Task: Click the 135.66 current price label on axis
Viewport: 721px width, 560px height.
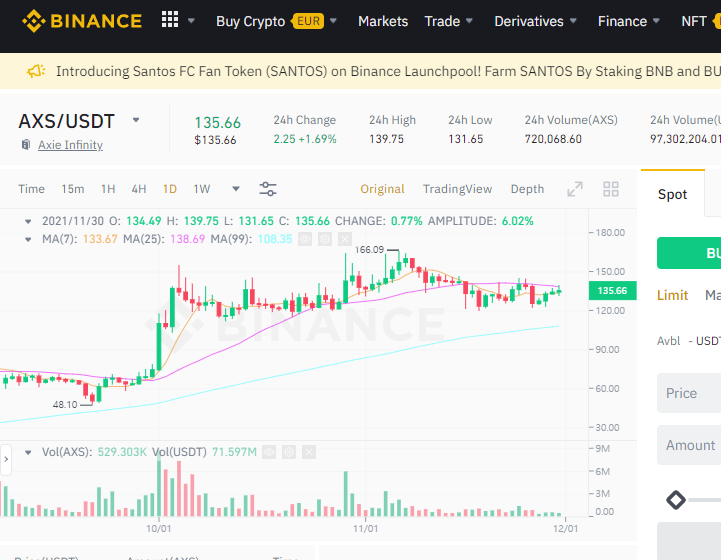Action: 612,291
